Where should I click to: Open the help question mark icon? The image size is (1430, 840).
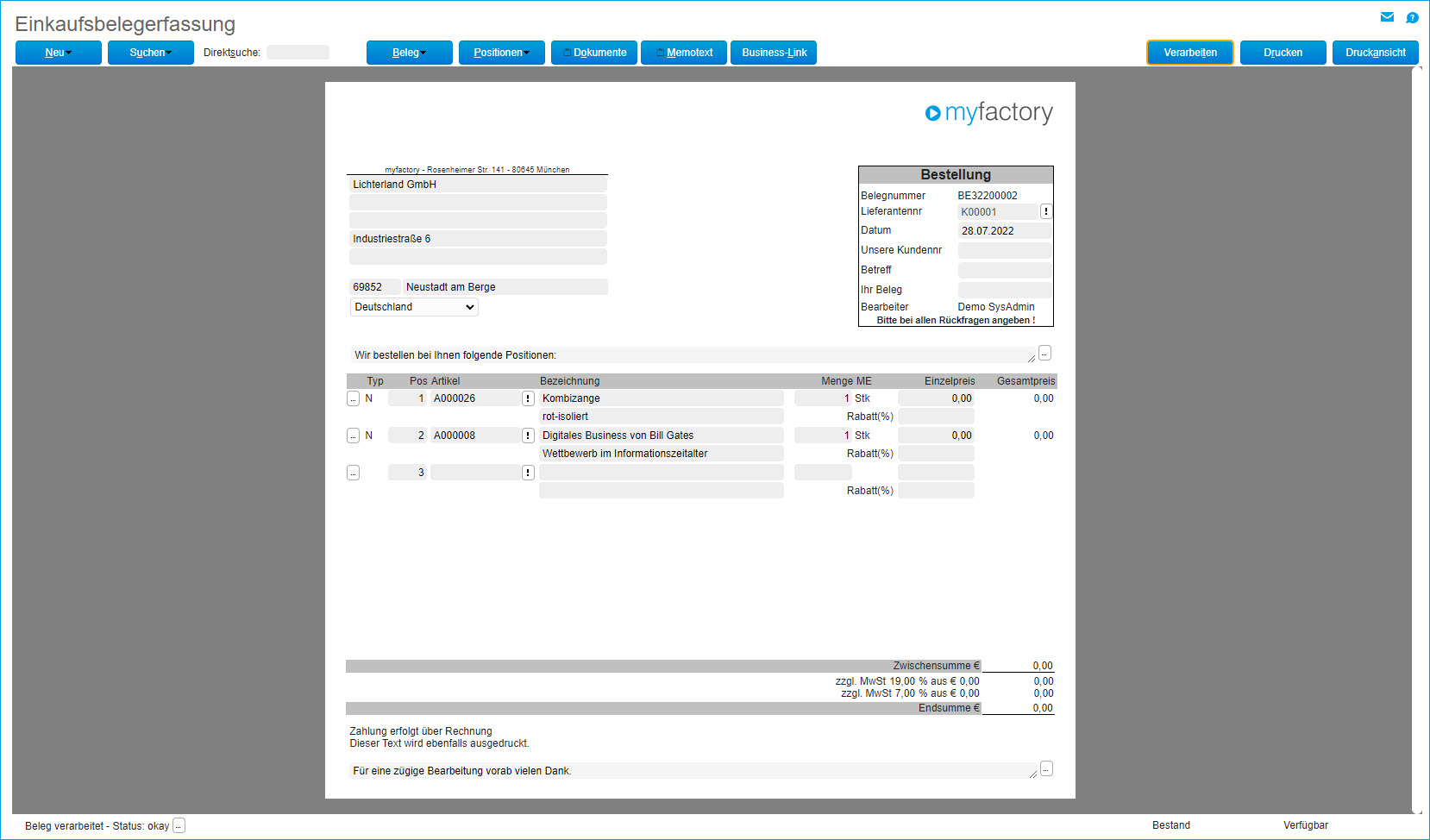point(1412,17)
